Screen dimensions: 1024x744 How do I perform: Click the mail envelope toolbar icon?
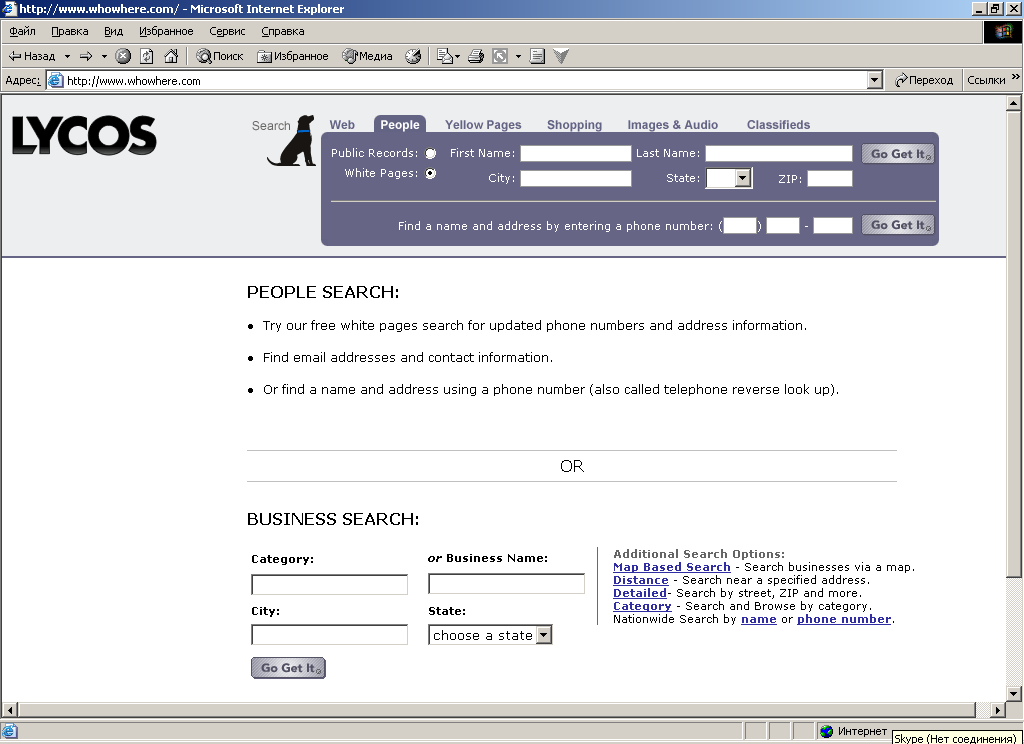(x=444, y=56)
